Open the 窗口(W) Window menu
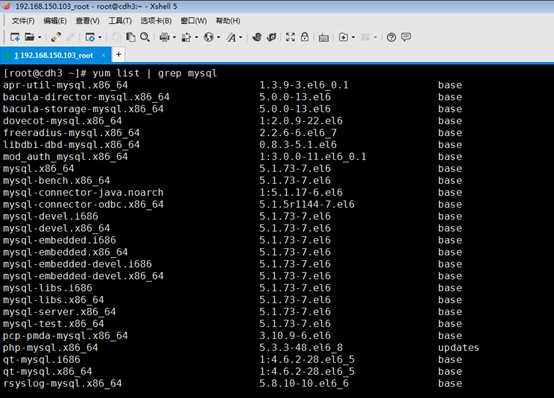The width and height of the screenshot is (554, 398). click(194, 21)
